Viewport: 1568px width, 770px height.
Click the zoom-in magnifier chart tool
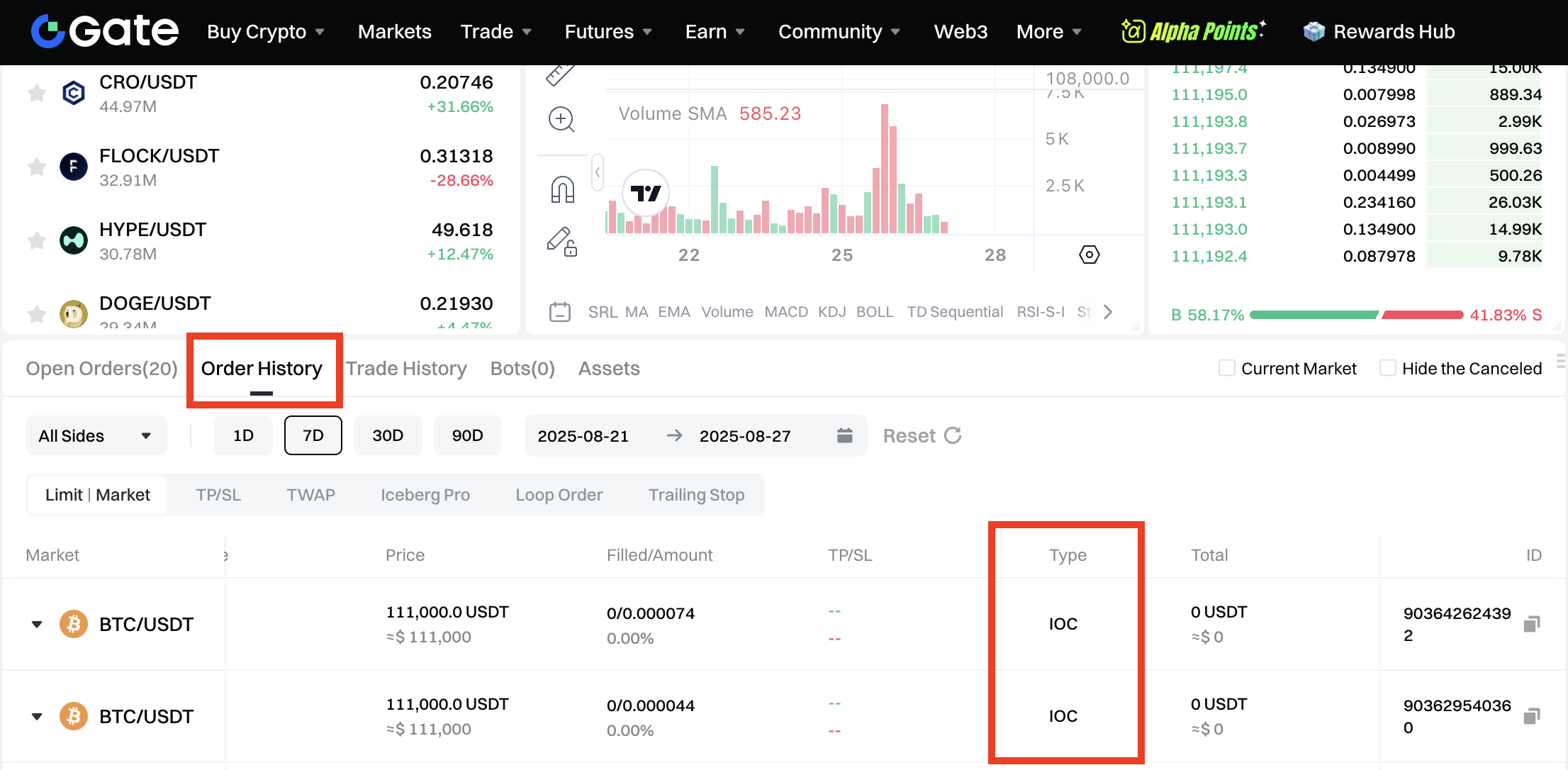coord(561,119)
